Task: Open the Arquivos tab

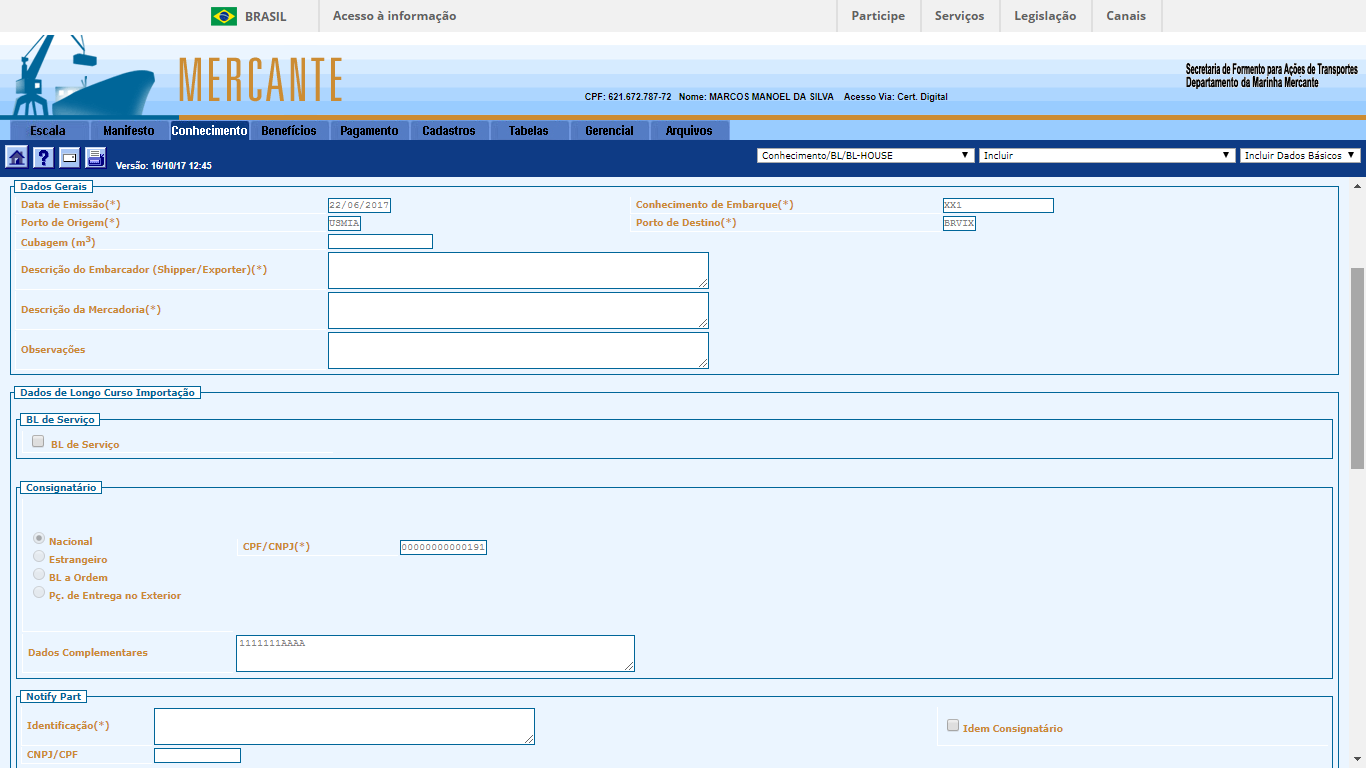Action: [x=689, y=131]
